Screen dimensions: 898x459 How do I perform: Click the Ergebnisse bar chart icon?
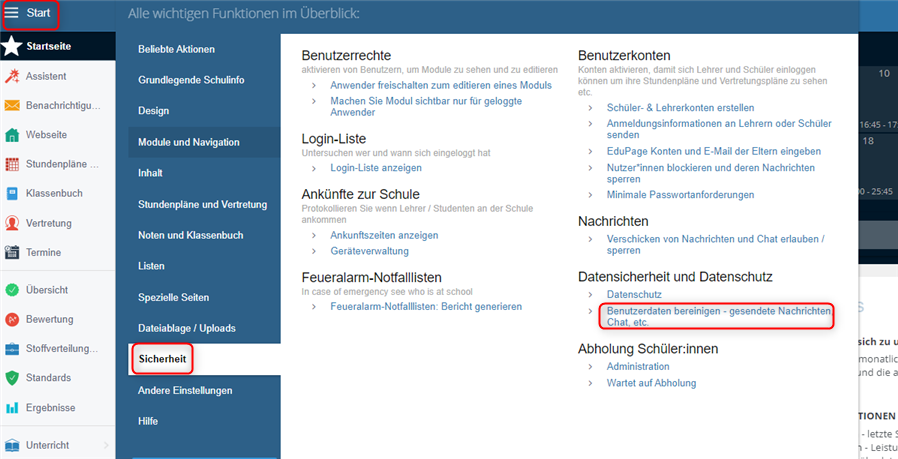(x=12, y=408)
